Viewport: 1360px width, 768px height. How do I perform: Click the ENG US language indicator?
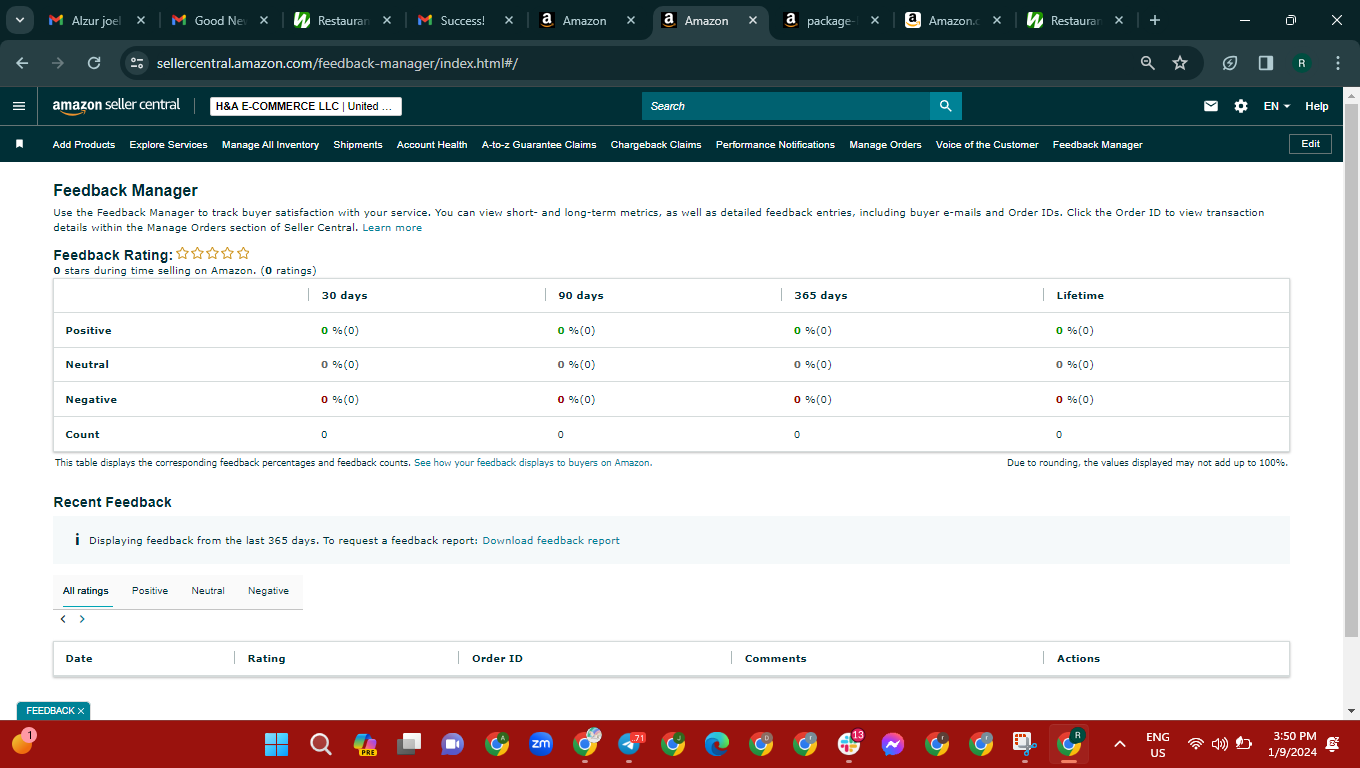pyautogui.click(x=1157, y=745)
